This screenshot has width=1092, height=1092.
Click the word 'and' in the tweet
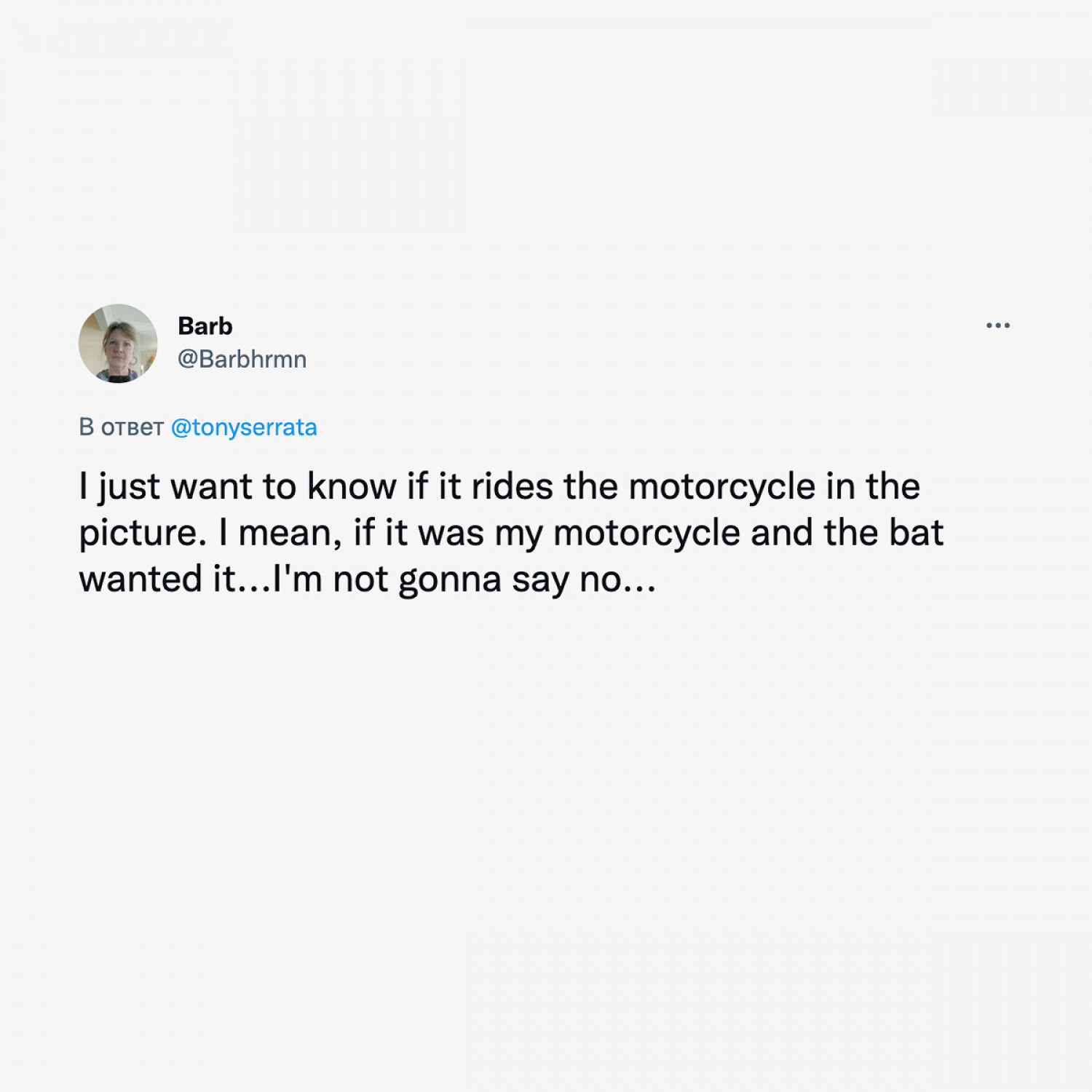782,533
